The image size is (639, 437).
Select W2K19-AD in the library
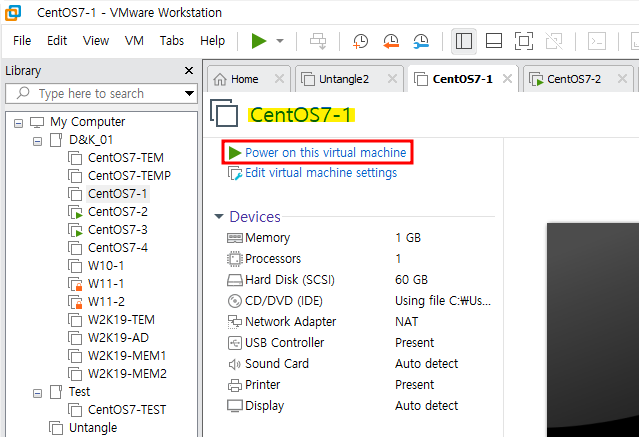coord(118,338)
